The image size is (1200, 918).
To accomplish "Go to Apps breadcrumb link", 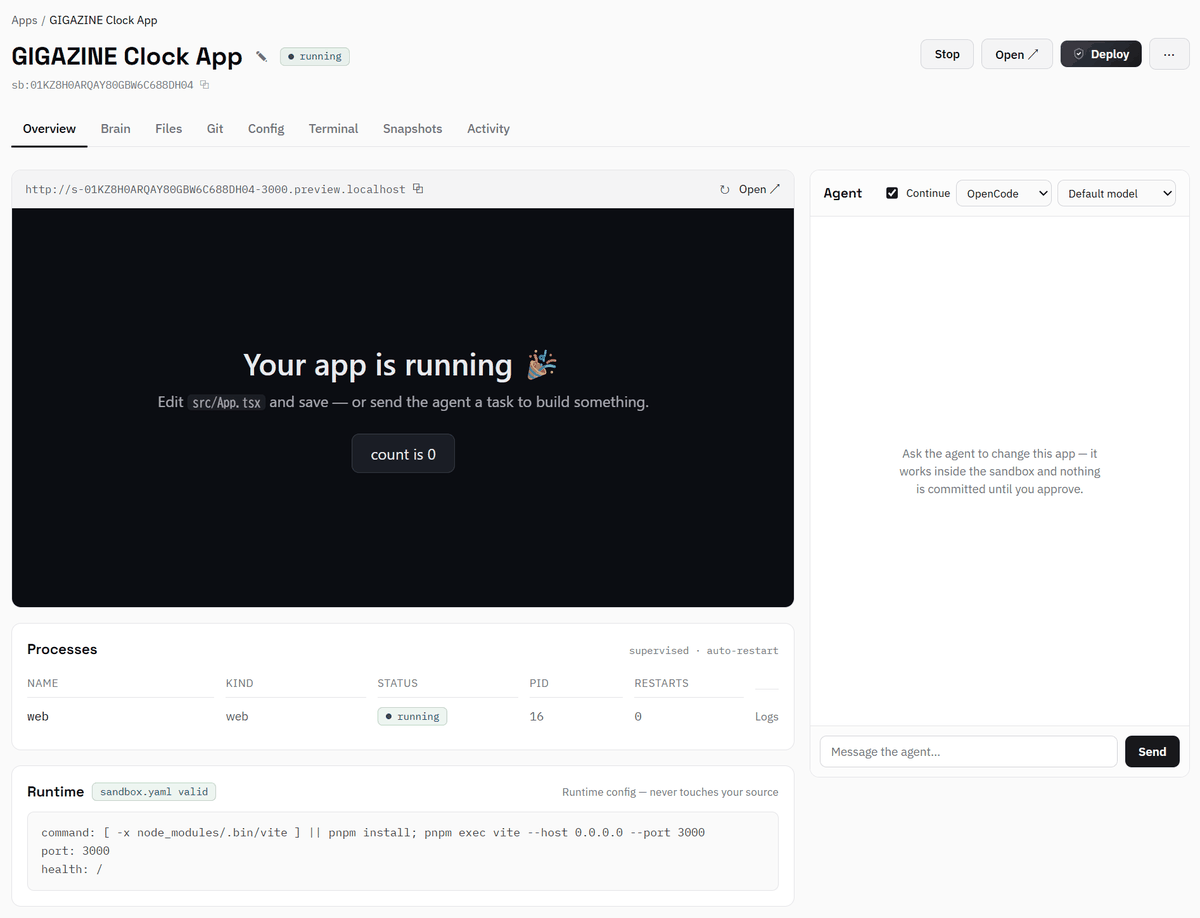I will click(24, 20).
